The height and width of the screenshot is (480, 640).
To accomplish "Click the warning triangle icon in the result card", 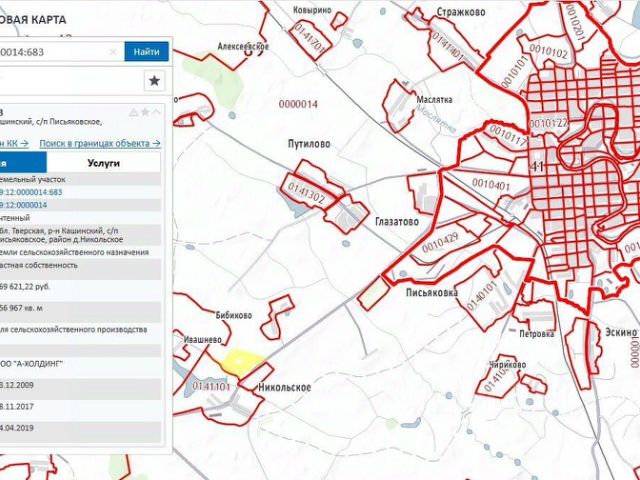I will click(133, 113).
